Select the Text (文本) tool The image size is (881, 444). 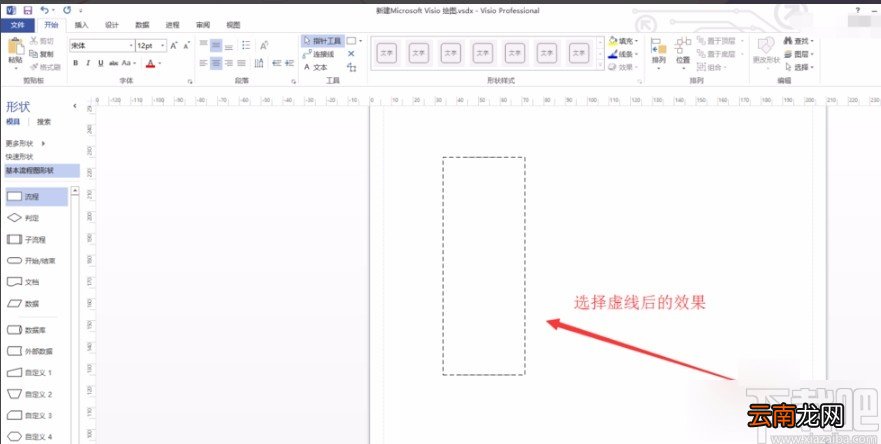tap(315, 67)
